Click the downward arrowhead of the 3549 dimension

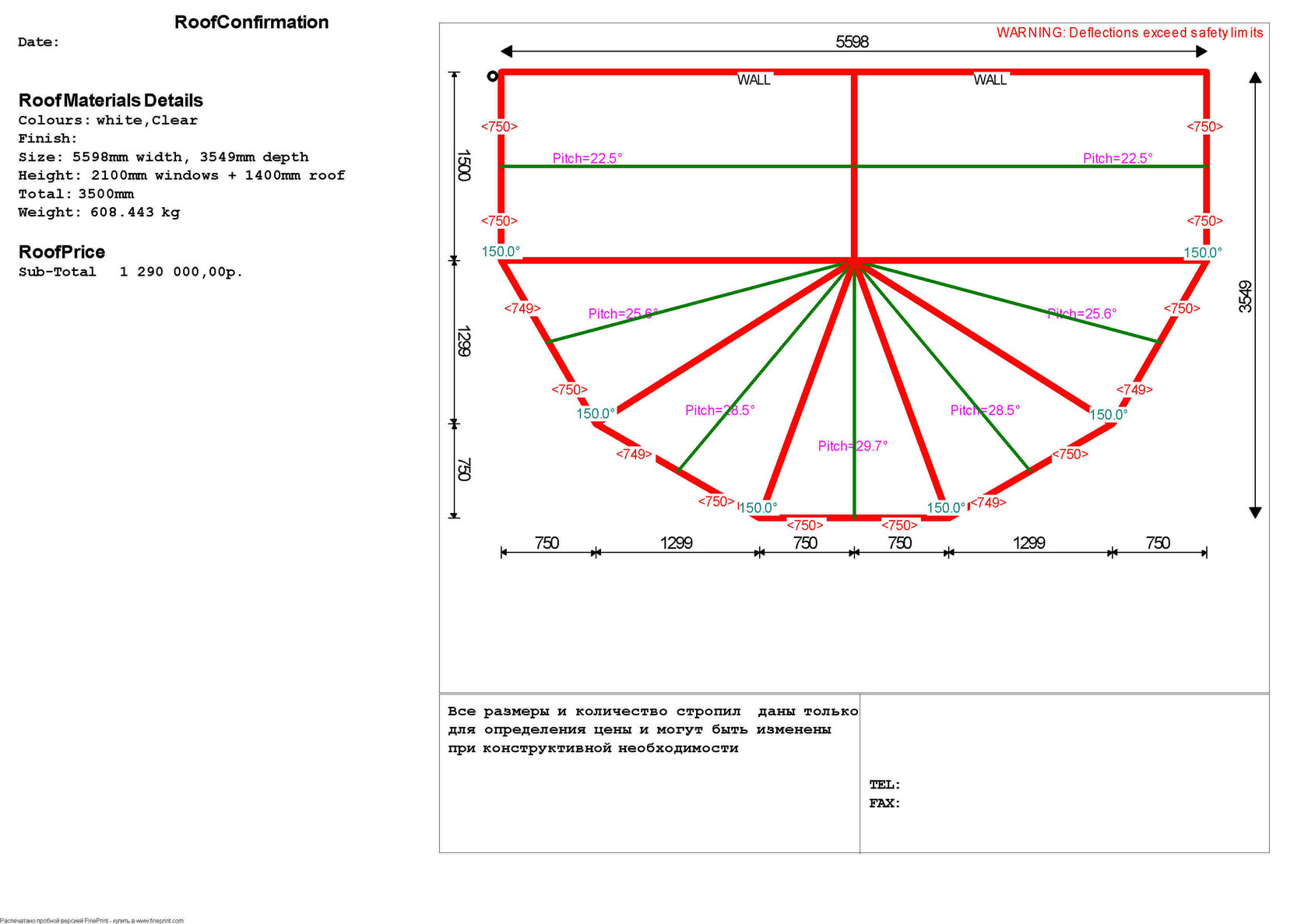(x=1254, y=512)
